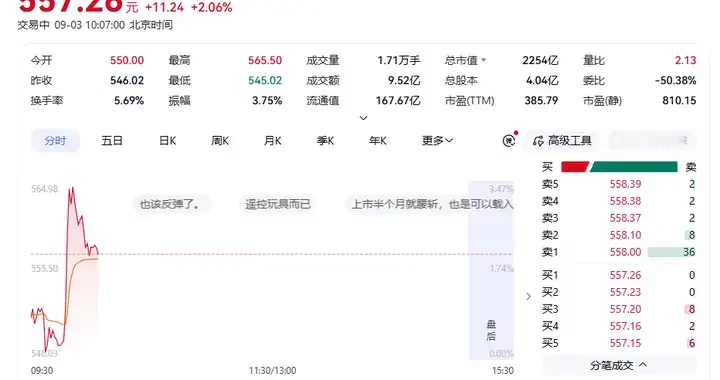720x380 pixels.
Task: Open the 月K chart tab
Action: pos(272,140)
